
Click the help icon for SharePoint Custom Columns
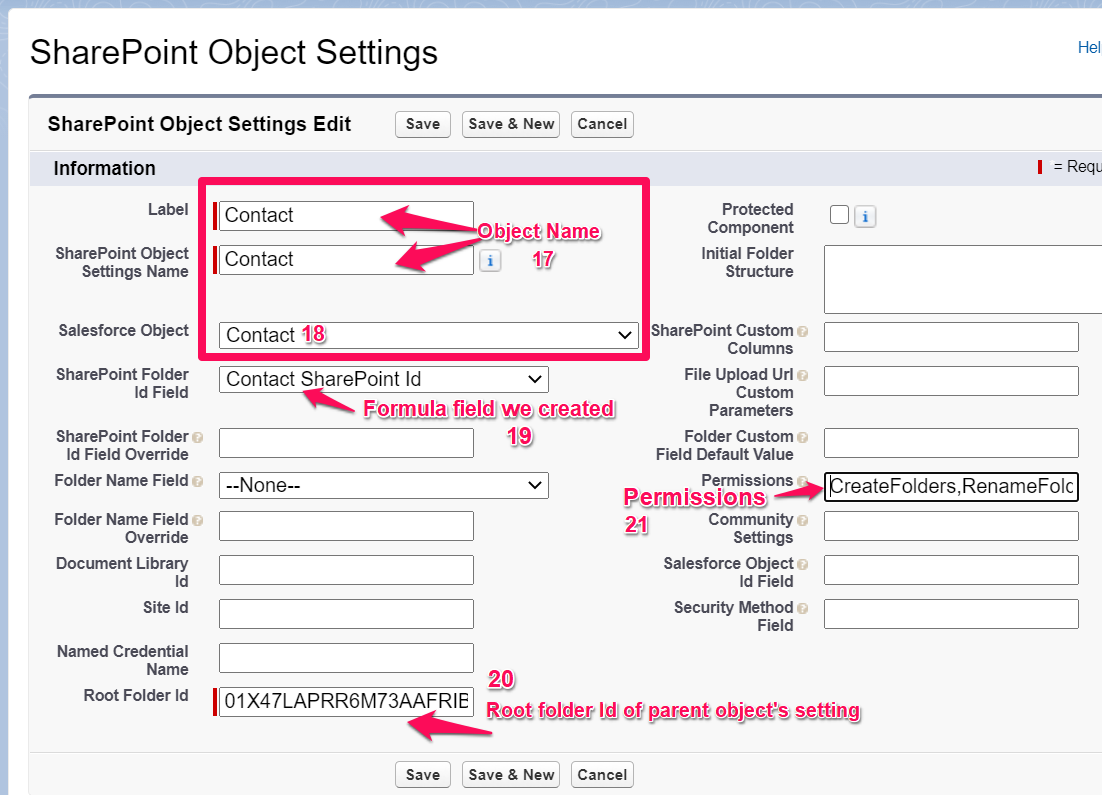click(803, 331)
